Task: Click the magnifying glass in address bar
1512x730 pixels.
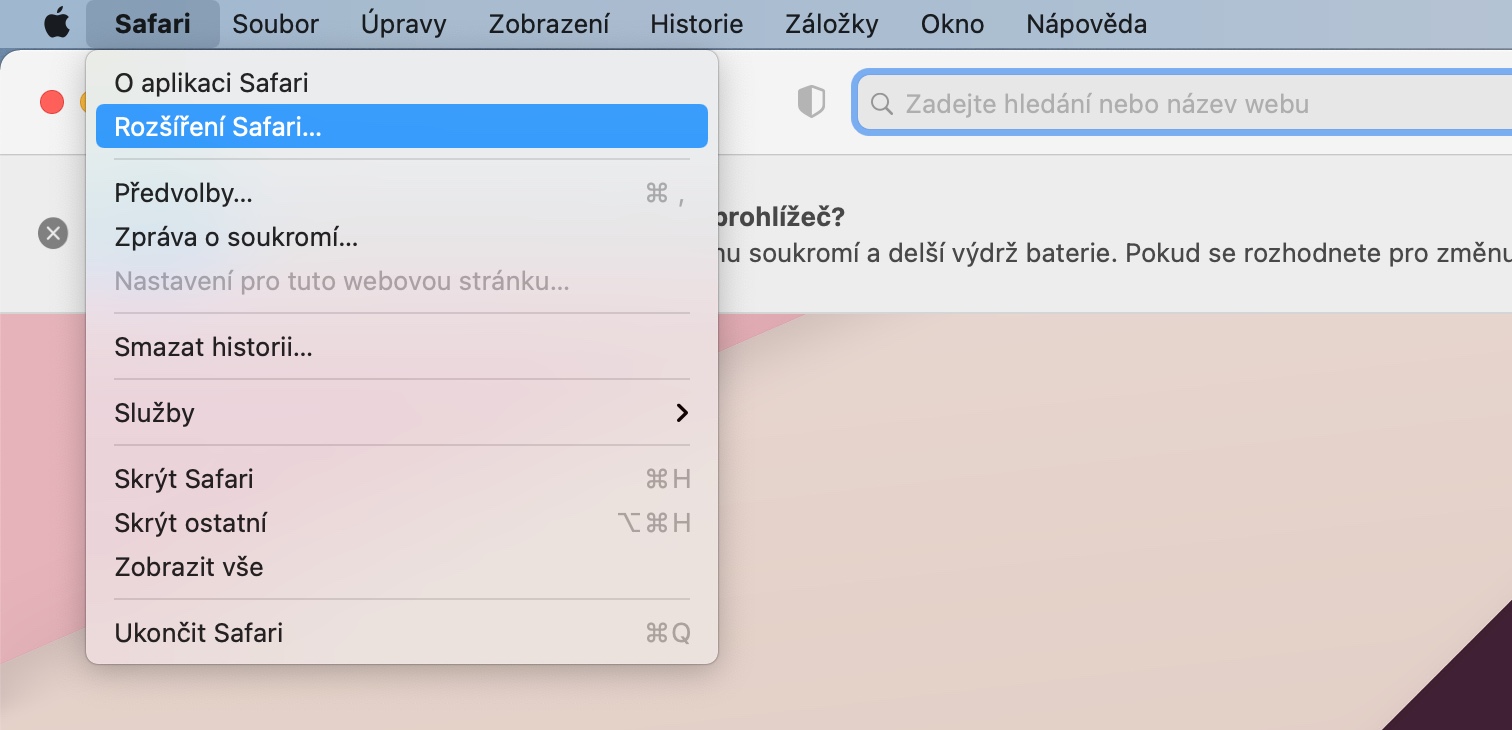Action: 881,104
